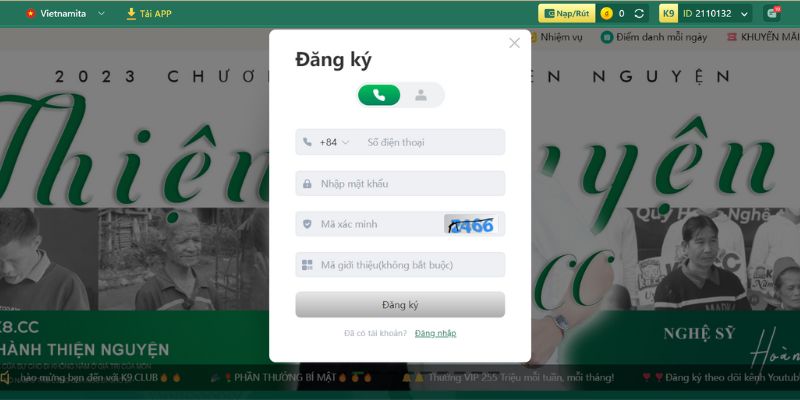This screenshot has width=800, height=400.
Task: Open Điểm danh mỗi ngày daily check-in
Action: (654, 37)
